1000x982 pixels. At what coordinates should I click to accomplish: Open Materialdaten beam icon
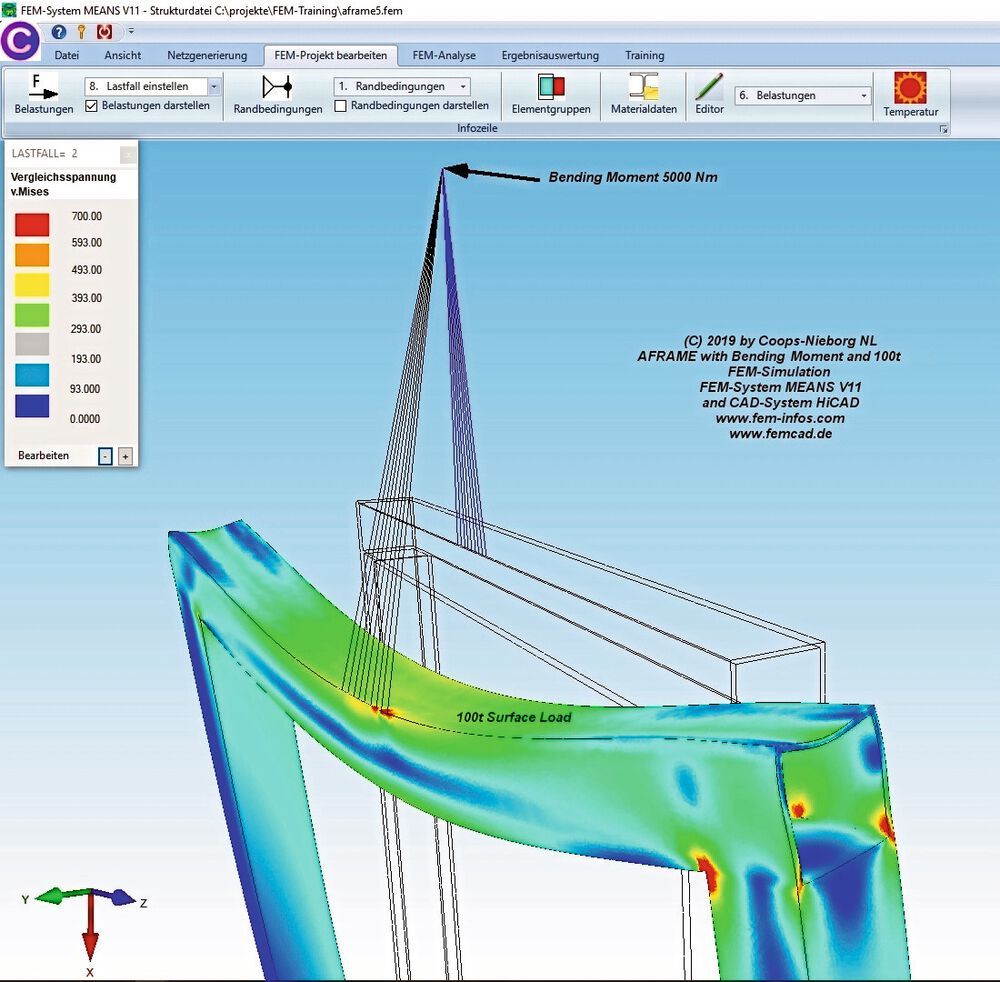643,87
